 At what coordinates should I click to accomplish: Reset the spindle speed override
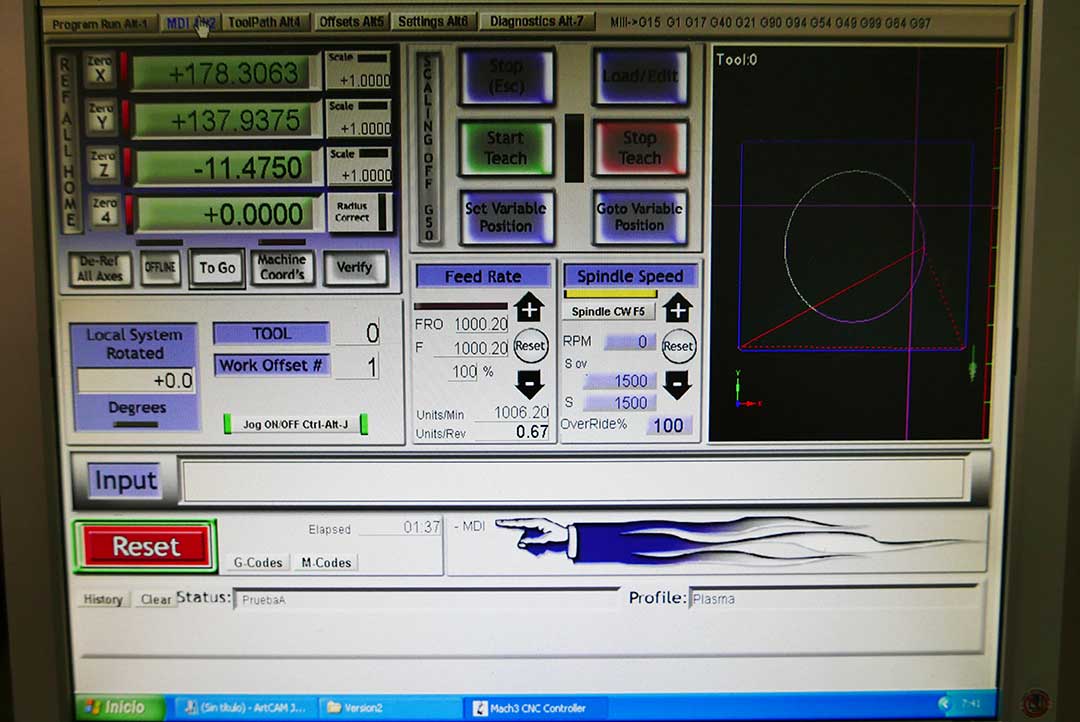click(x=678, y=347)
